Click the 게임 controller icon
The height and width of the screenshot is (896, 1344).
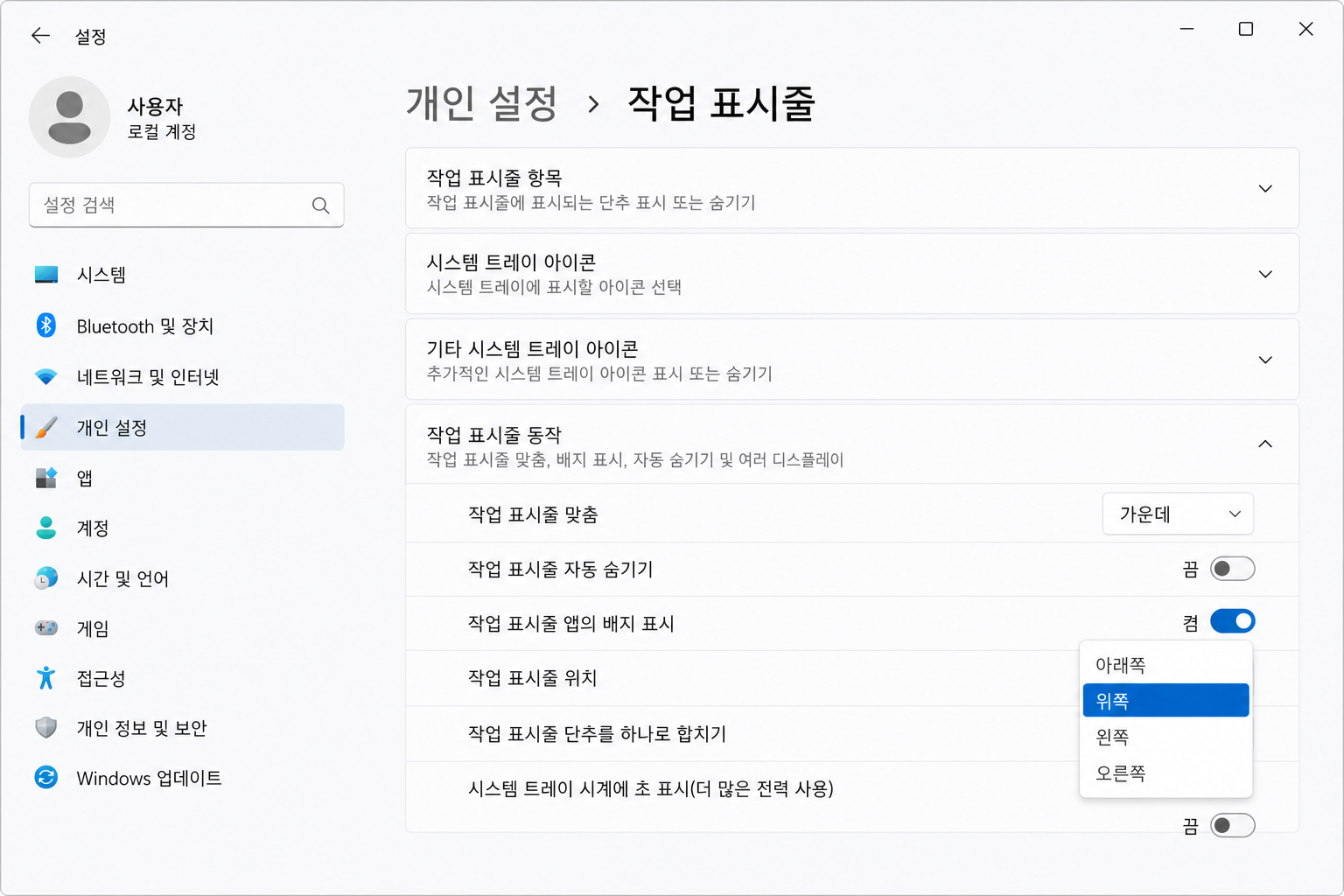46,628
